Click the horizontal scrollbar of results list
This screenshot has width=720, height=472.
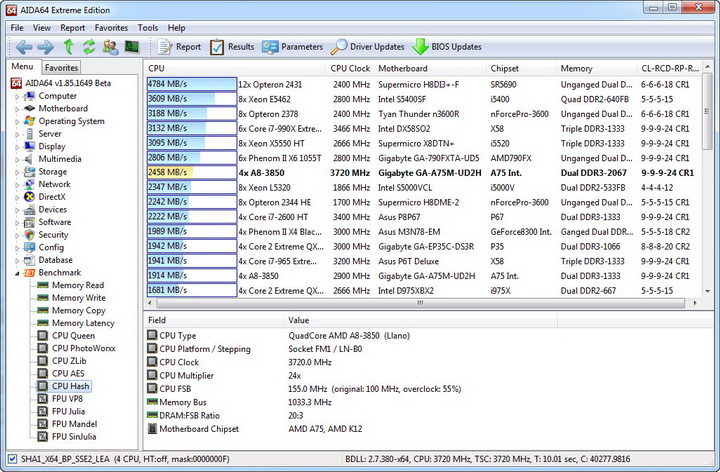420,303
